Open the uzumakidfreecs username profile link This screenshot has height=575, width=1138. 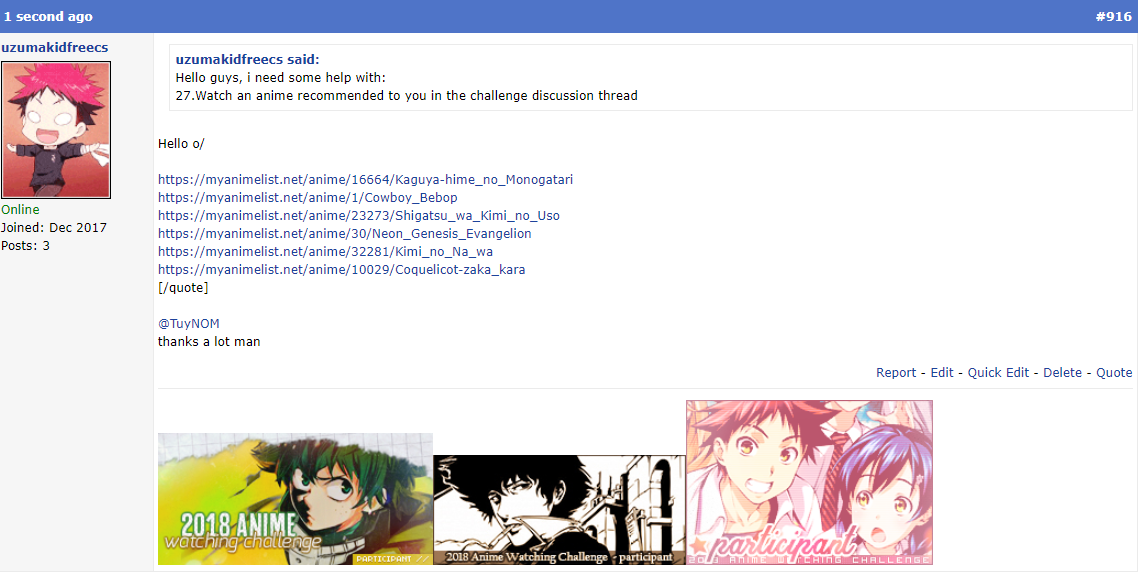coord(54,48)
